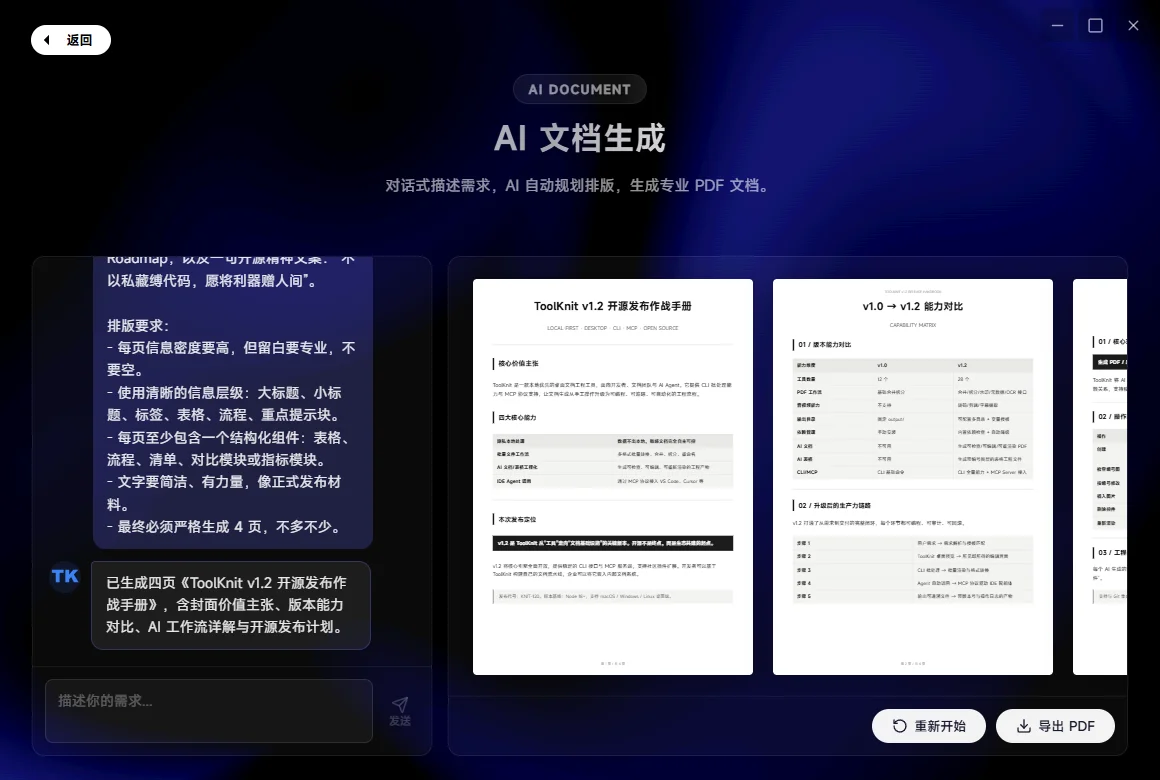Click the 排版要求 text in user message
Image resolution: width=1160 pixels, height=780 pixels.
click(x=138, y=326)
